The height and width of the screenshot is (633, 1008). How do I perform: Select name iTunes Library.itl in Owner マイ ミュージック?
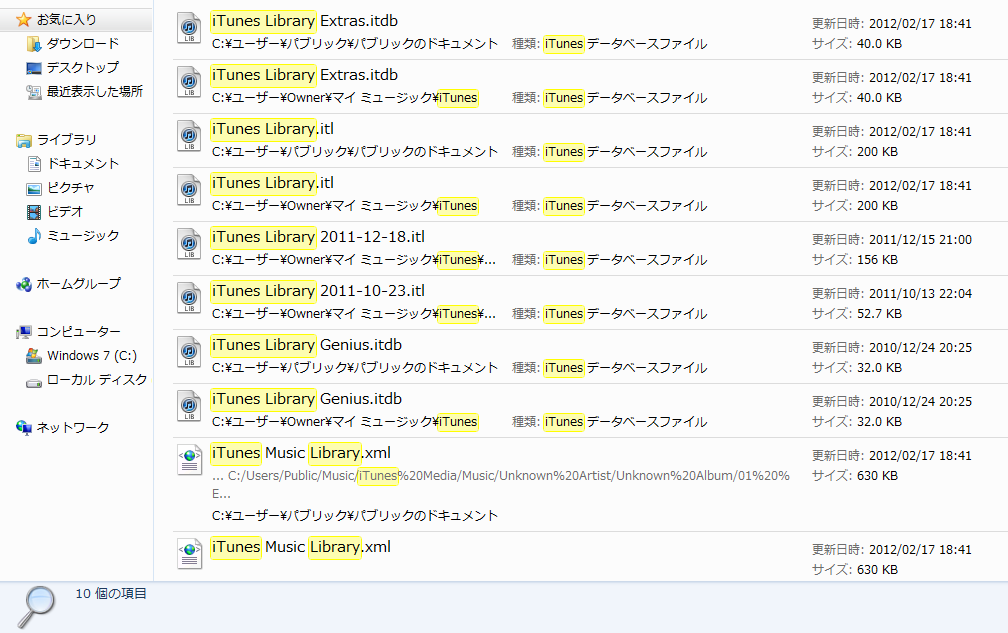tap(273, 183)
